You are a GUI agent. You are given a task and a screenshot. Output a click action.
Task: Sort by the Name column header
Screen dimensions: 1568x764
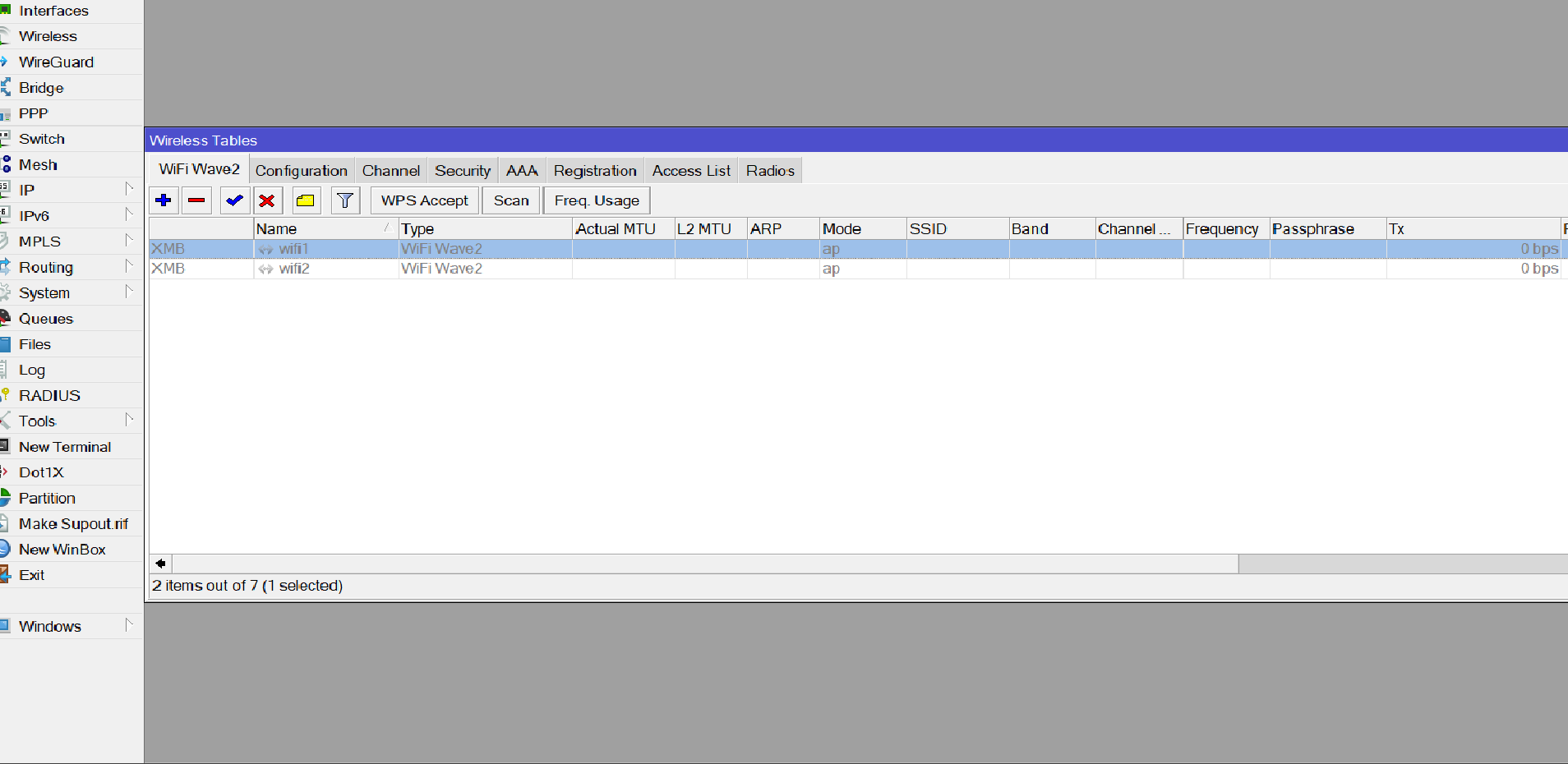[x=321, y=229]
